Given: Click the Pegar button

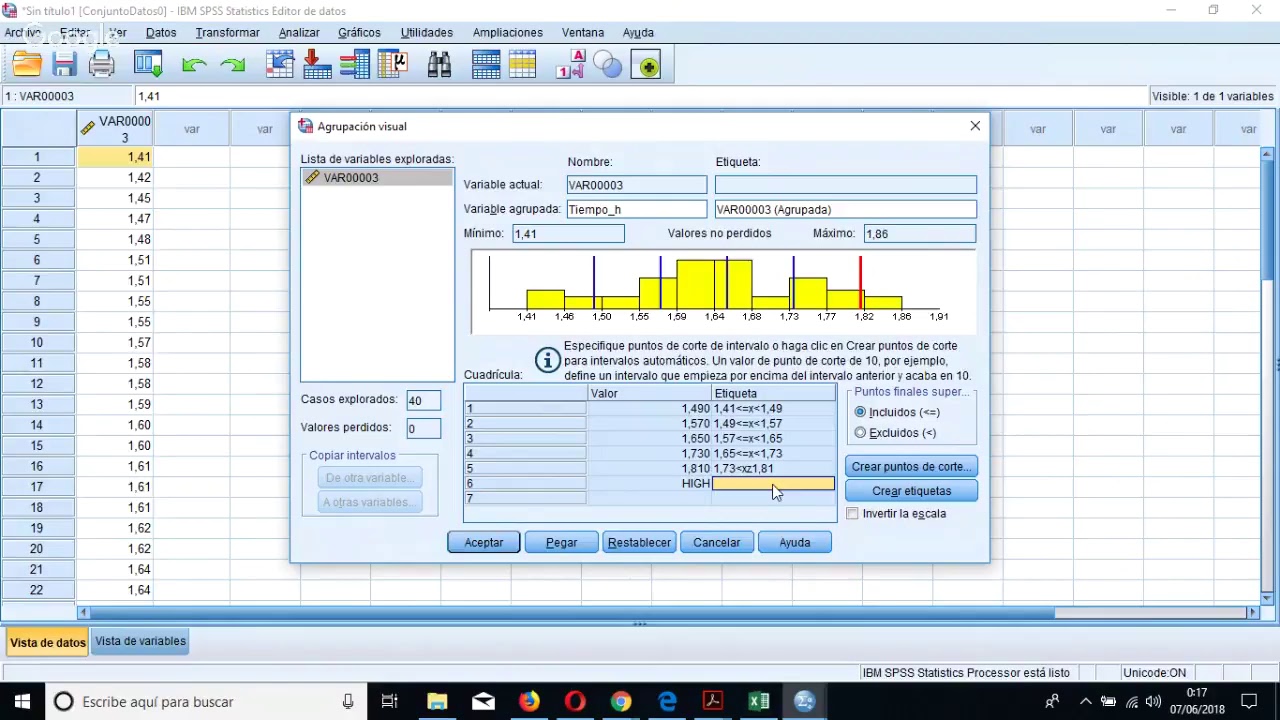Looking at the screenshot, I should pos(561,542).
